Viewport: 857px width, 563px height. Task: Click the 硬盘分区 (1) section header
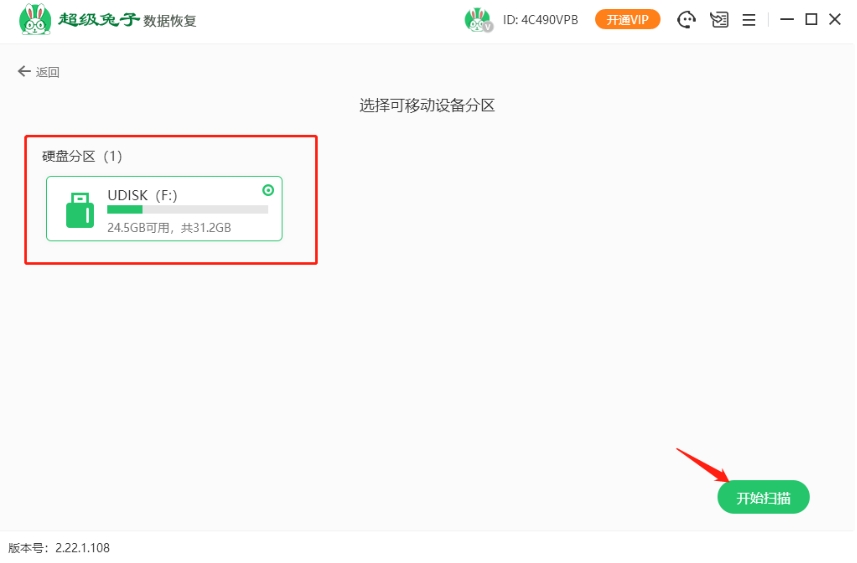click(x=82, y=156)
